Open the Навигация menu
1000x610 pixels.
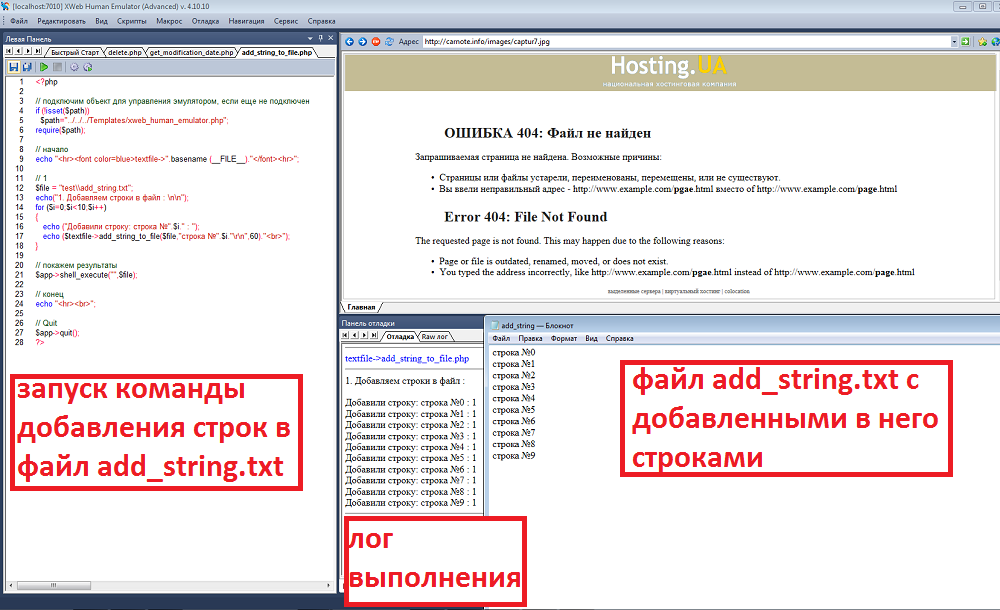click(x=246, y=21)
